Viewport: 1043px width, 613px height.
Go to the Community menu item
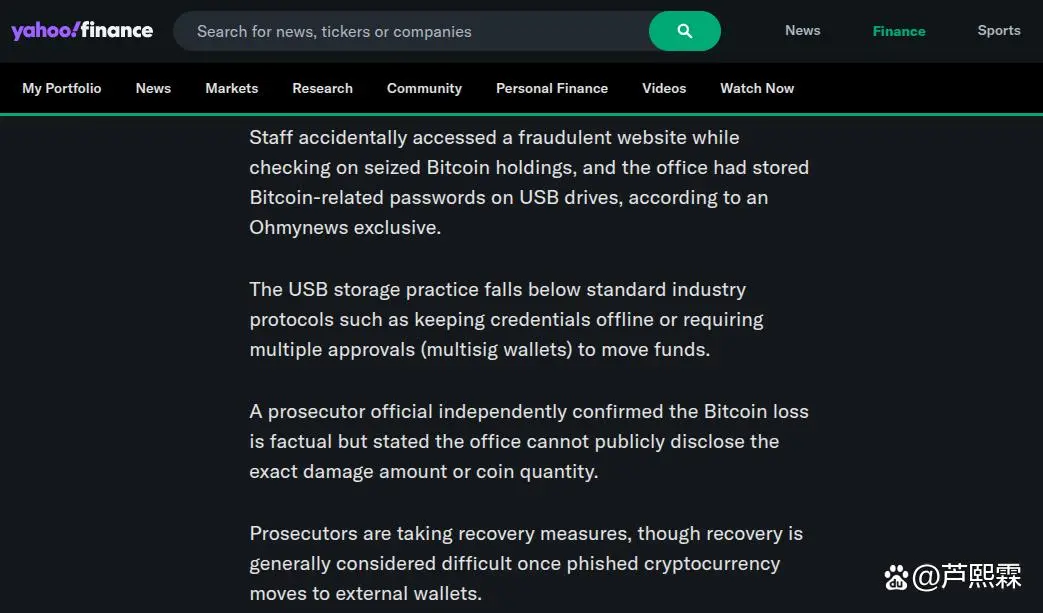(424, 88)
